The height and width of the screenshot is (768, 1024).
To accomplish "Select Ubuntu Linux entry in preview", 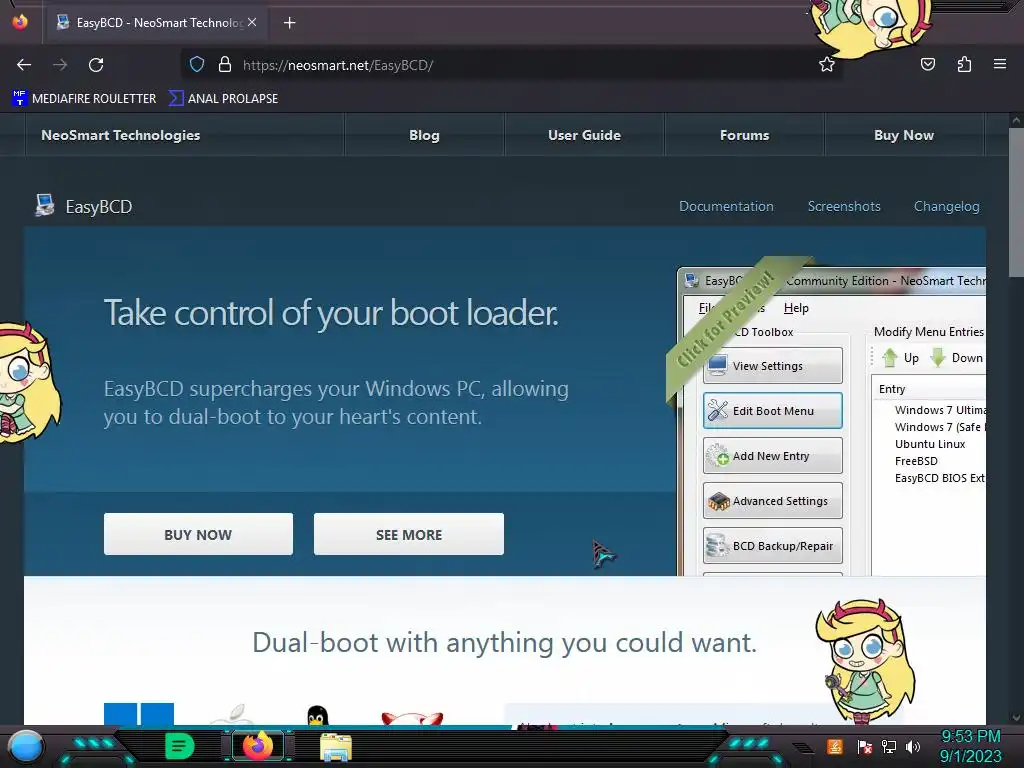I will tap(930, 444).
